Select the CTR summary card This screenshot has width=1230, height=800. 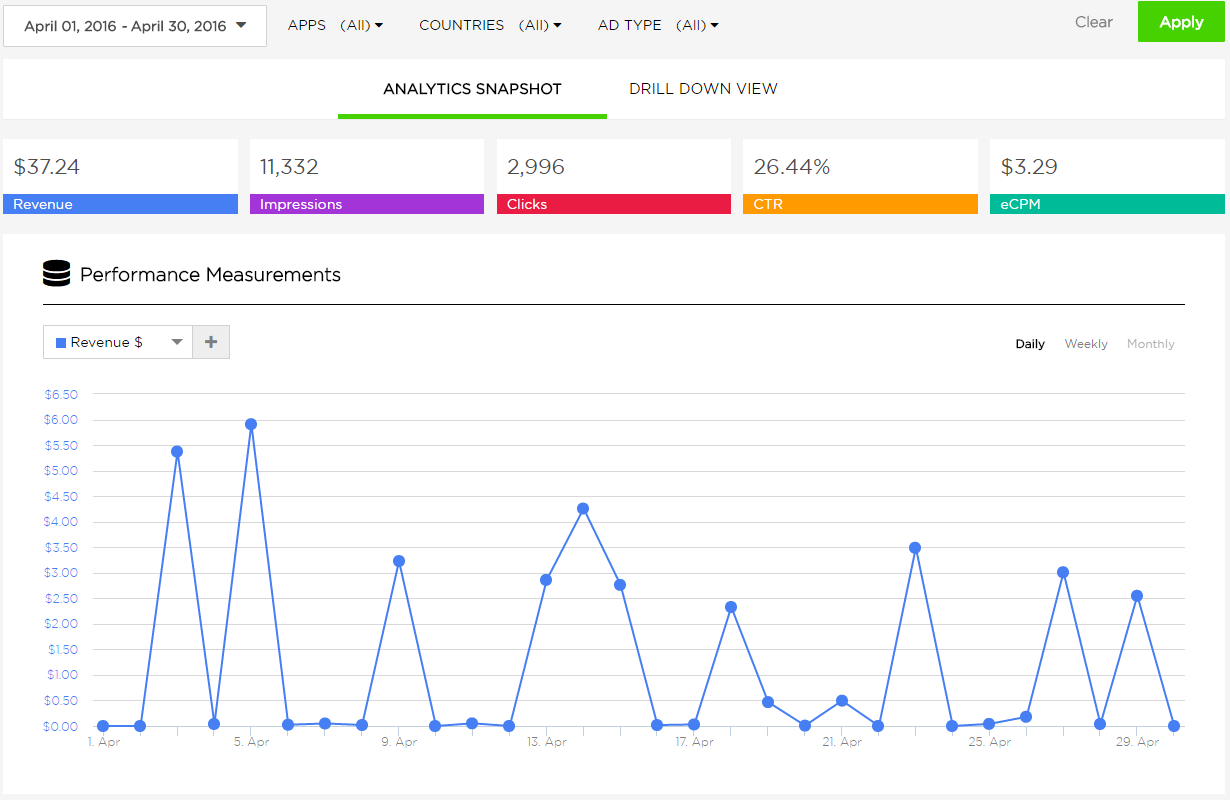coord(859,177)
